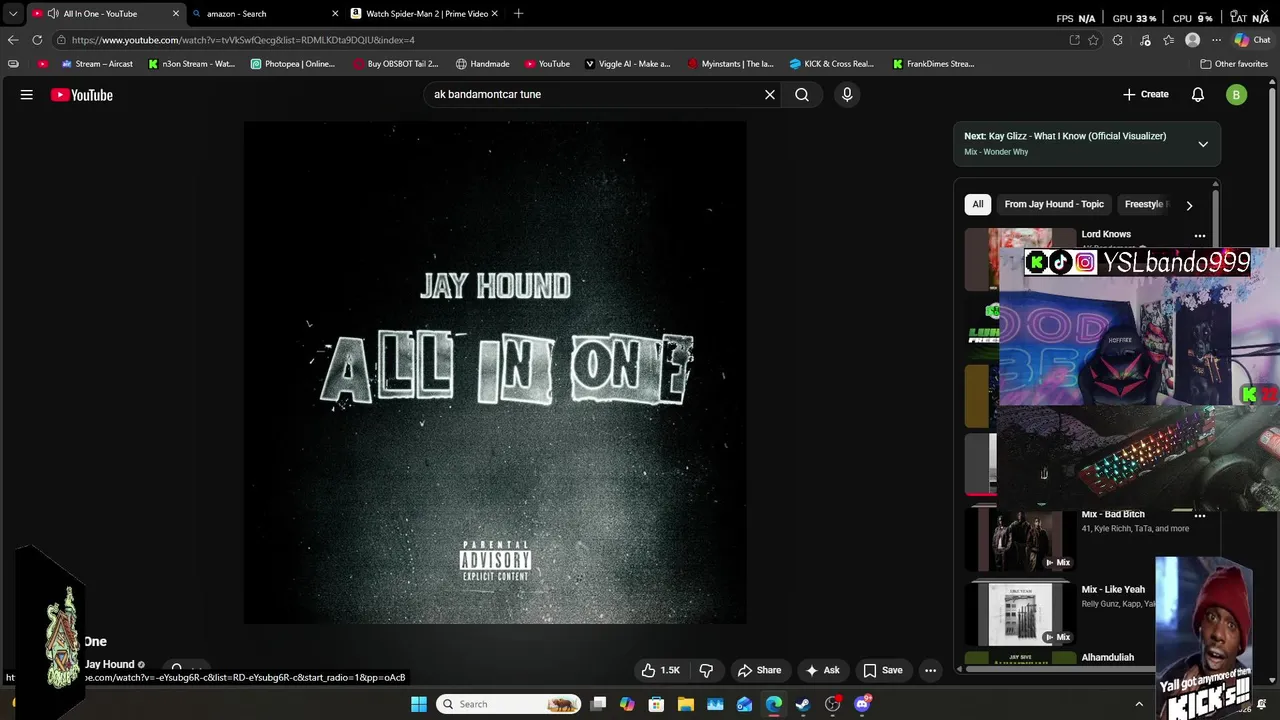Viewport: 1280px width, 720px height.
Task: Open the FrankDimes Stream bookmark
Action: click(933, 64)
